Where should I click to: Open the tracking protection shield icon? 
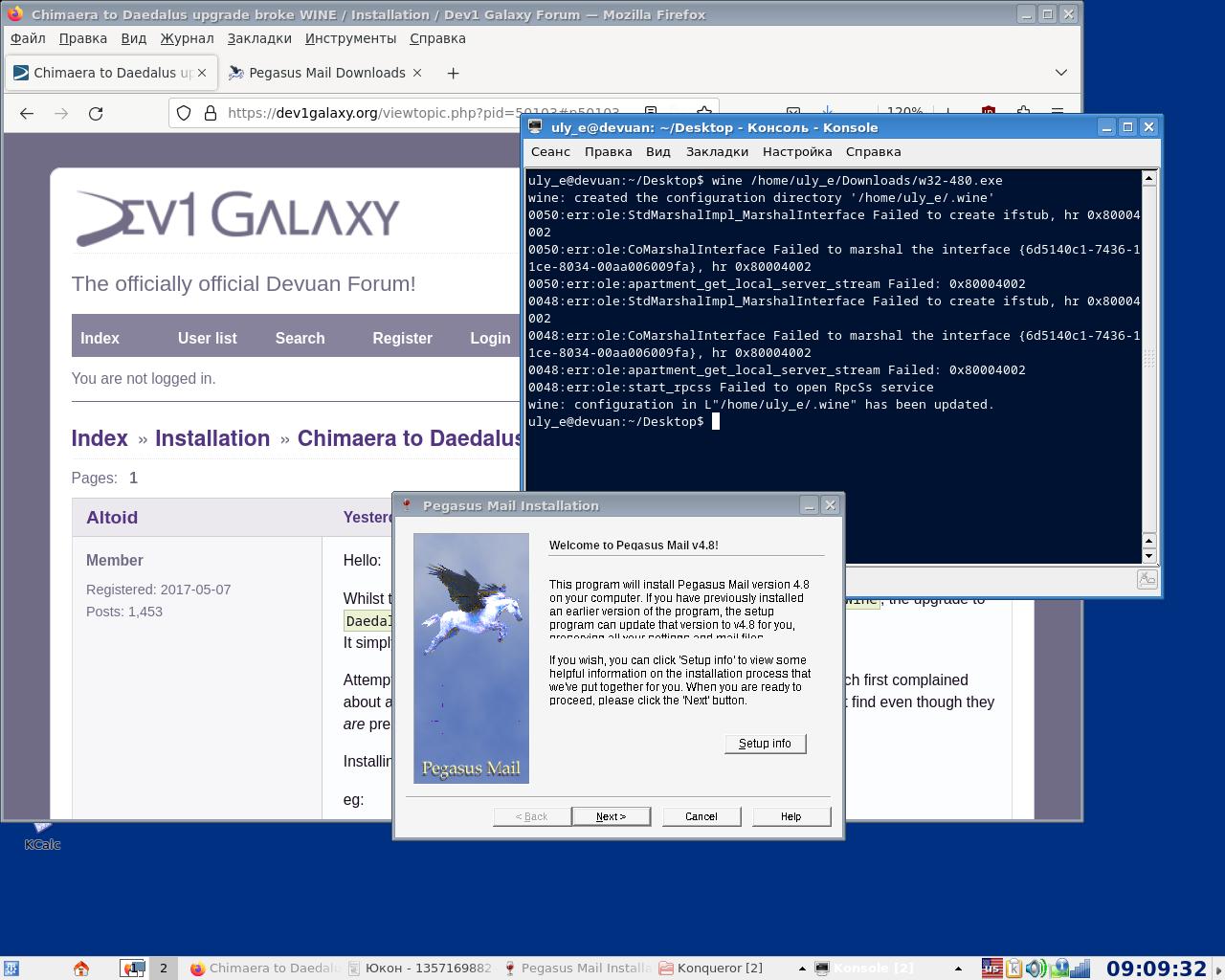pos(184,113)
